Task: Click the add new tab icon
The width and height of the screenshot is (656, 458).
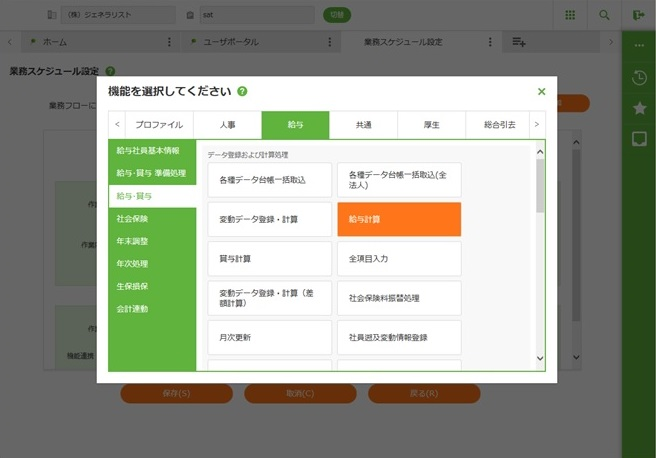Action: (519, 42)
